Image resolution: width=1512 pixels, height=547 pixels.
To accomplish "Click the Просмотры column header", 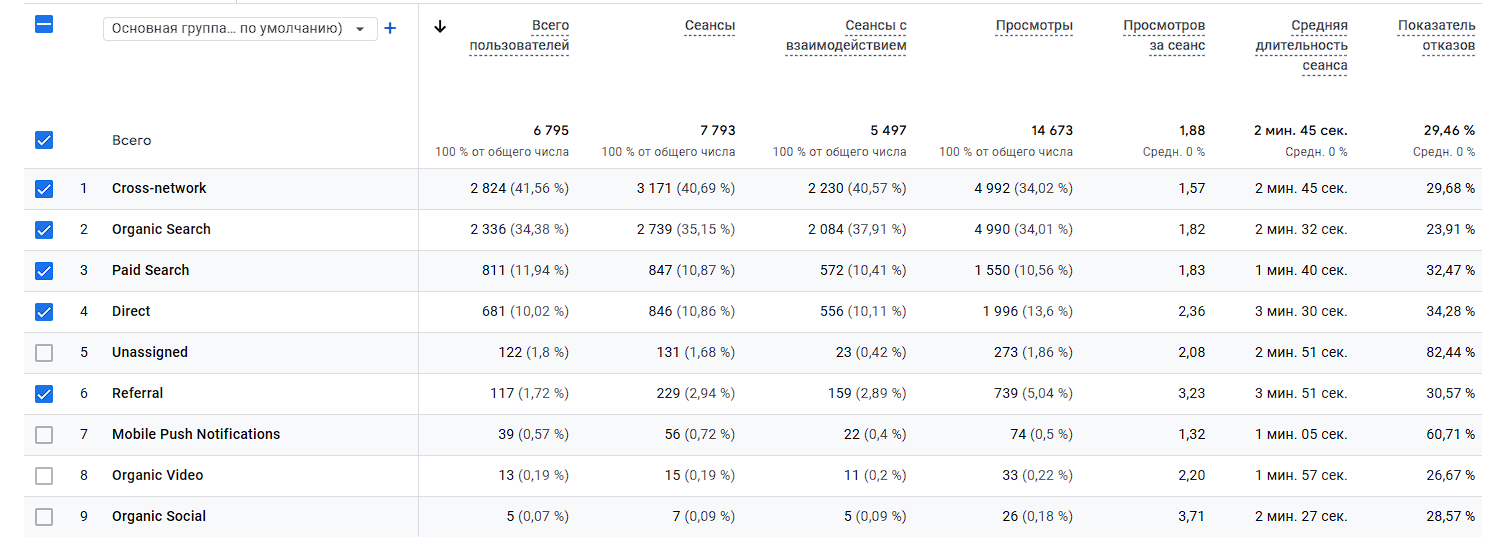I will 1034,26.
